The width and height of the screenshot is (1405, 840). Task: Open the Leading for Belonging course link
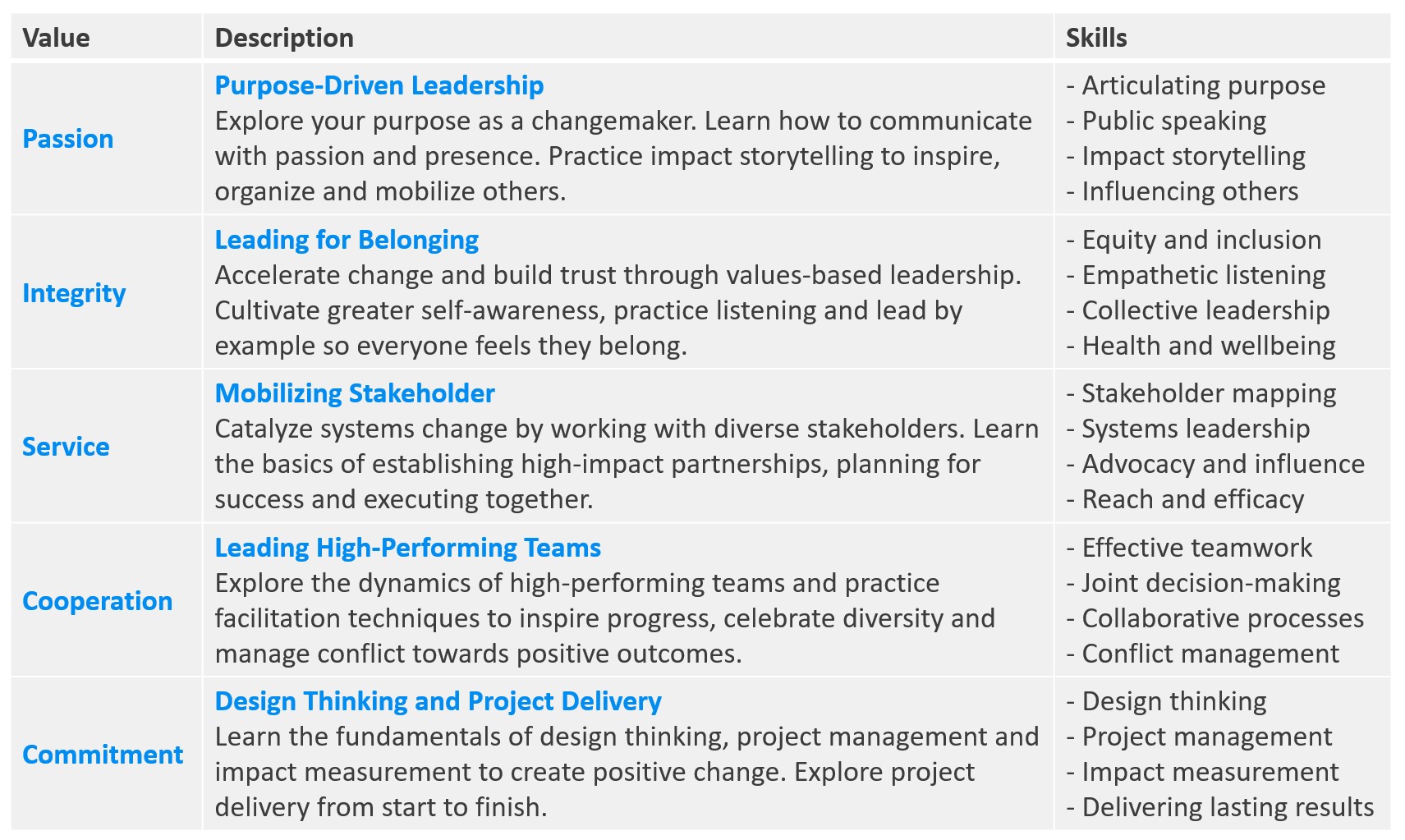[x=346, y=240]
